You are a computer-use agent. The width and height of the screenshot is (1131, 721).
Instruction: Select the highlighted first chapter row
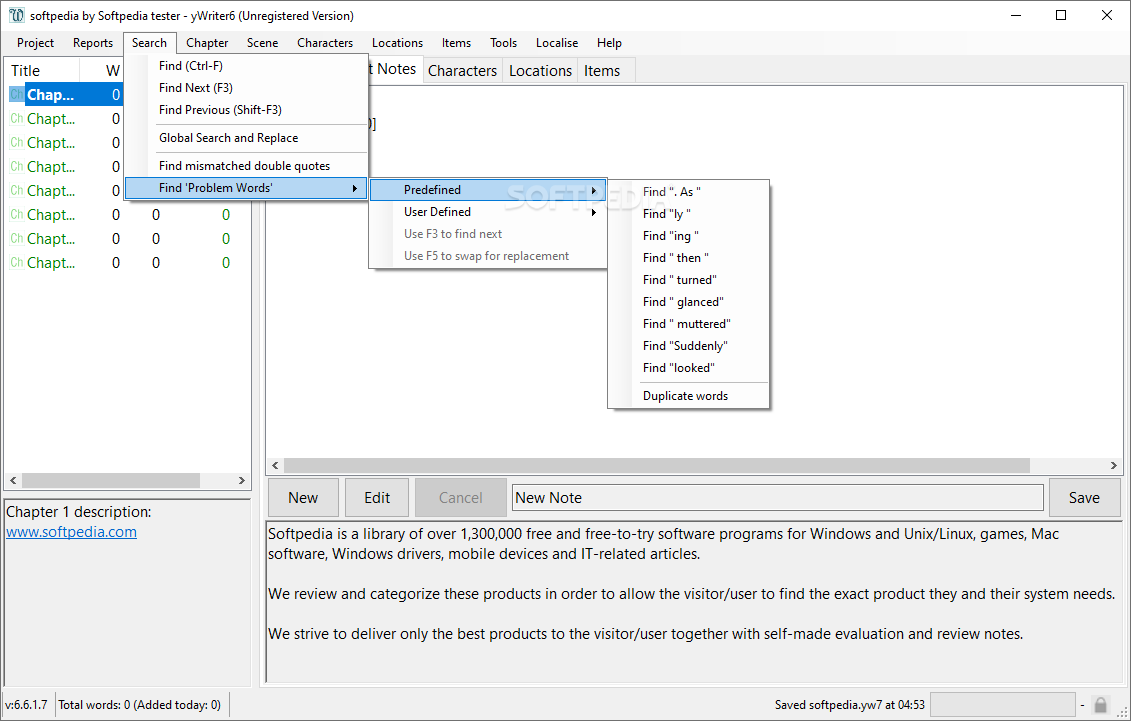65,94
